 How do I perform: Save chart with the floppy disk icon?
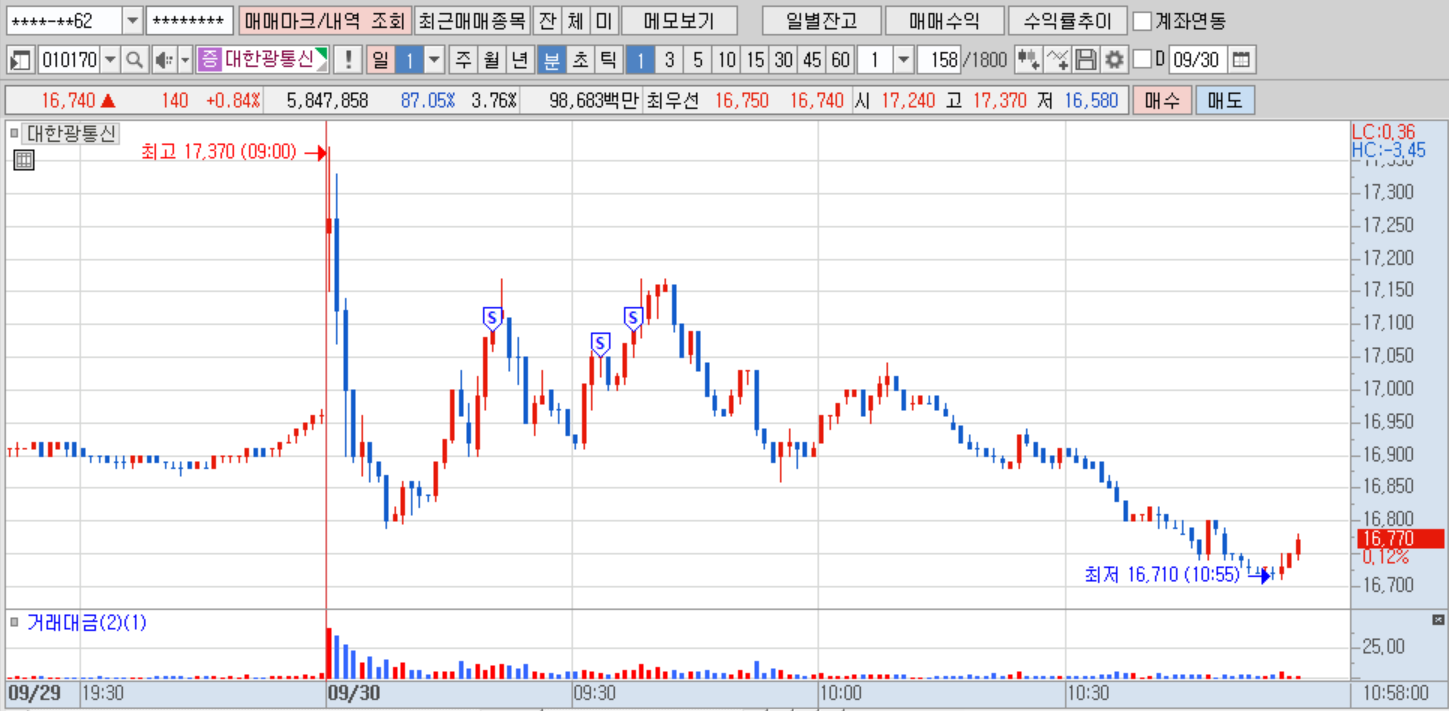pos(1086,60)
